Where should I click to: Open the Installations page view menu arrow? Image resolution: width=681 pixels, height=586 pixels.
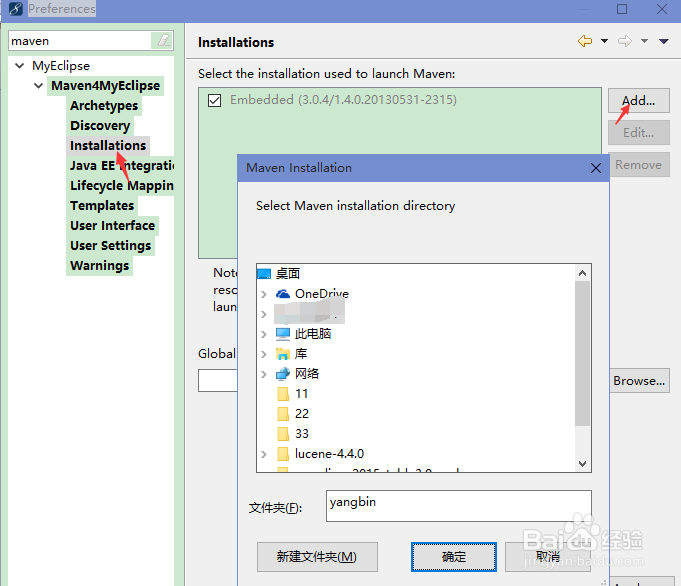tap(663, 41)
